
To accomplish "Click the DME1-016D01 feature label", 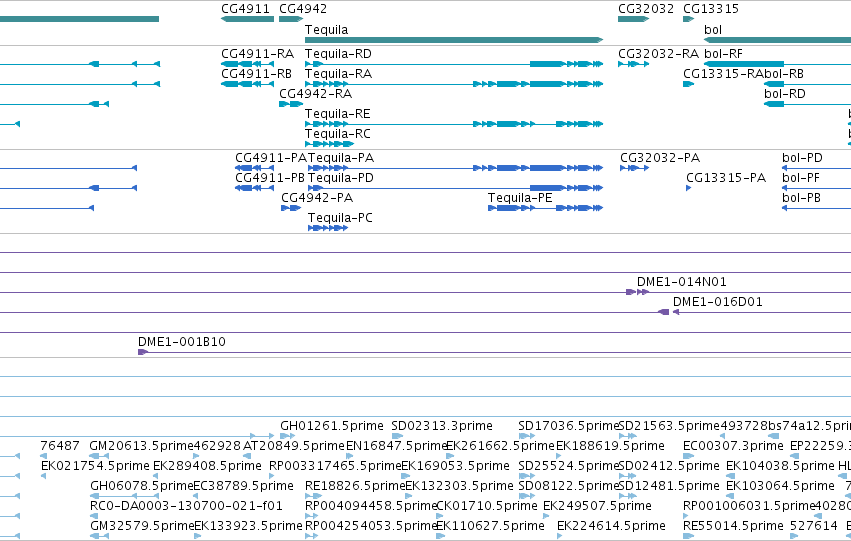I will [717, 302].
